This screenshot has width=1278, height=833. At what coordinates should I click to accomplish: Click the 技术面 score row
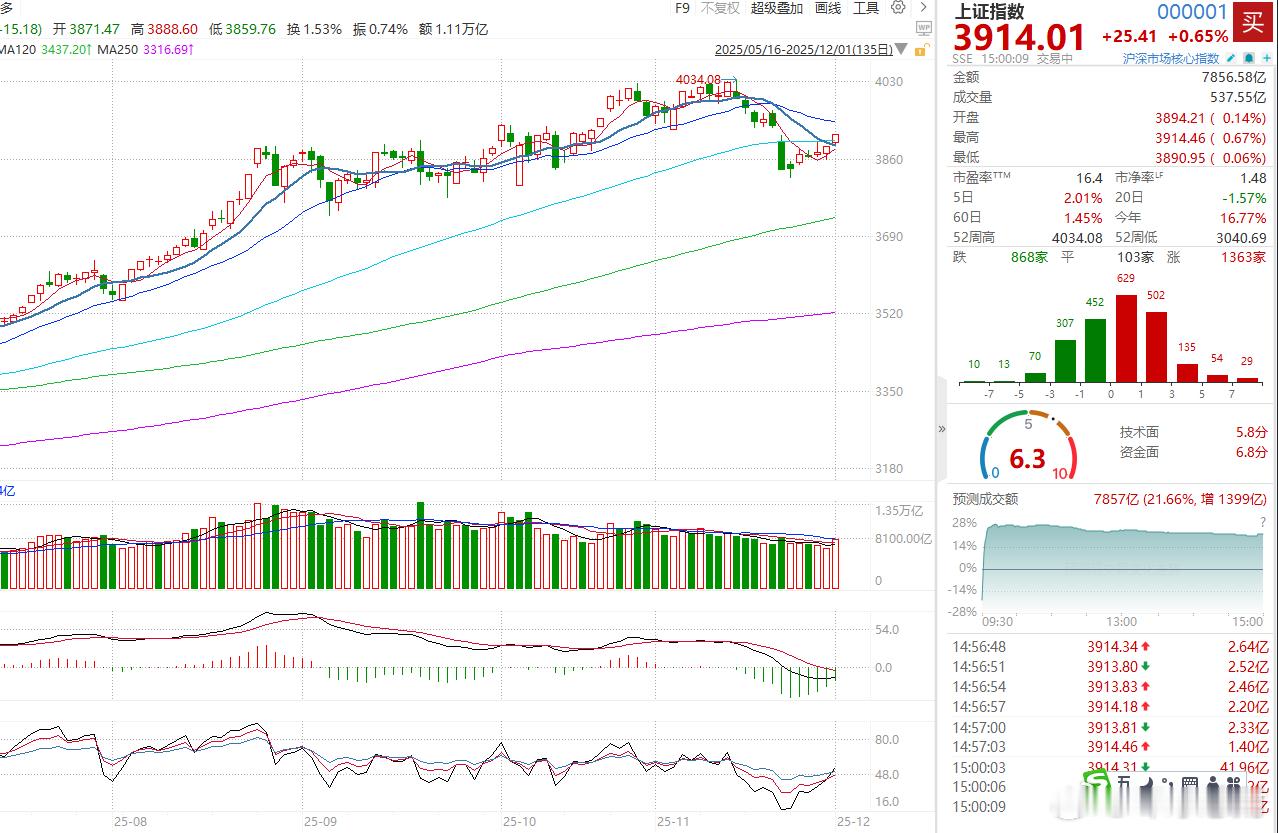[1193, 432]
